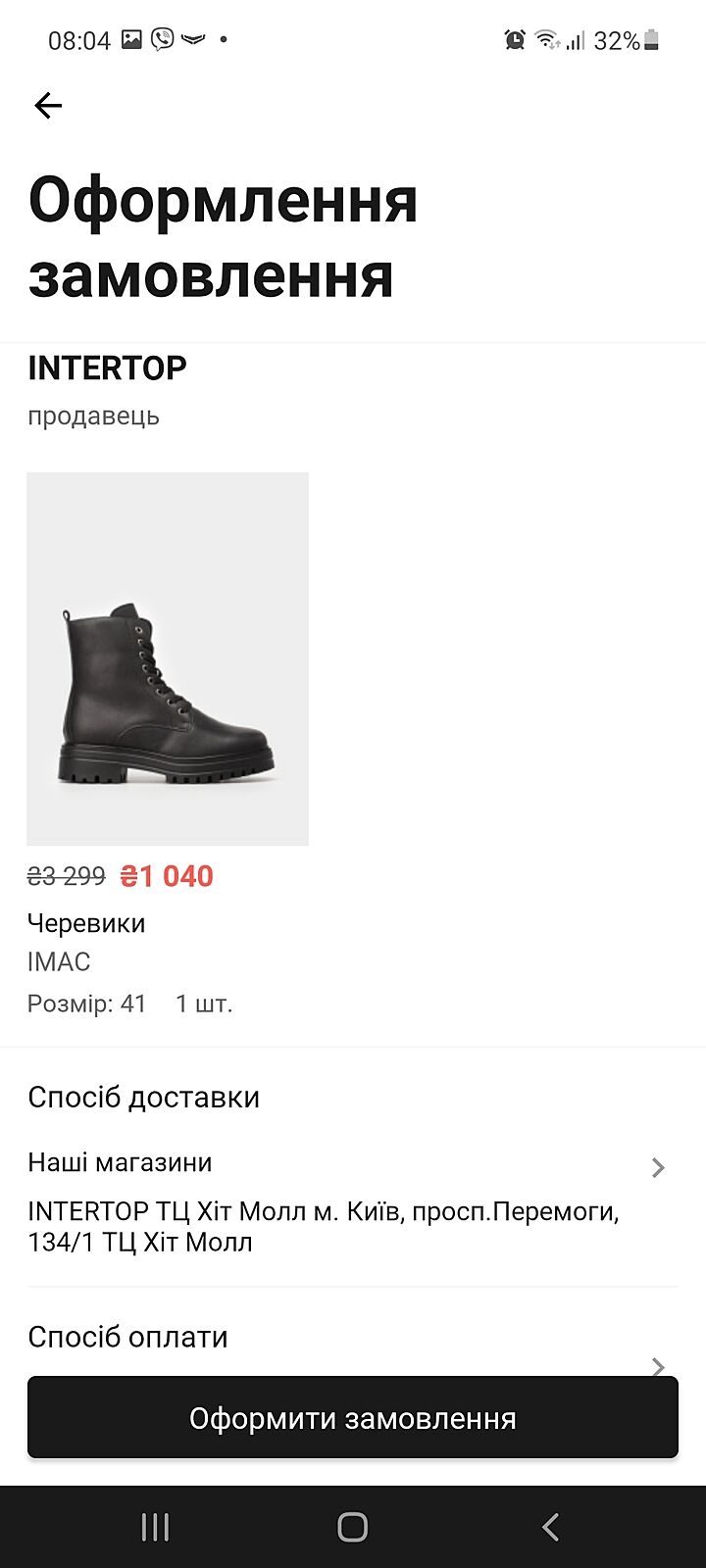This screenshot has height=1568, width=706.
Task: Tap the back arrow at top
Action: pos(48,105)
